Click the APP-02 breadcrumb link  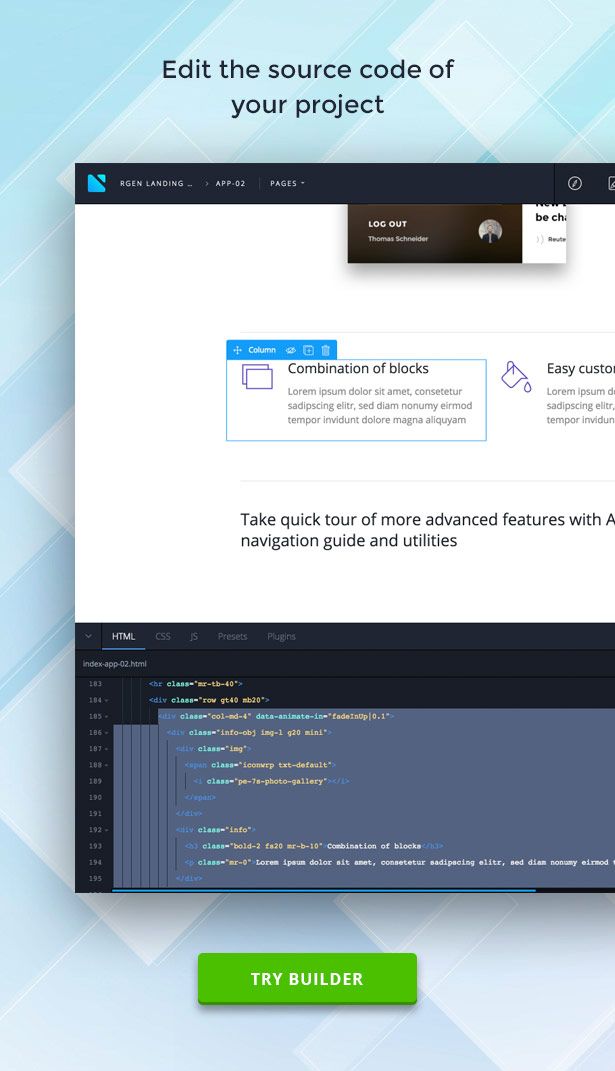[x=230, y=184]
